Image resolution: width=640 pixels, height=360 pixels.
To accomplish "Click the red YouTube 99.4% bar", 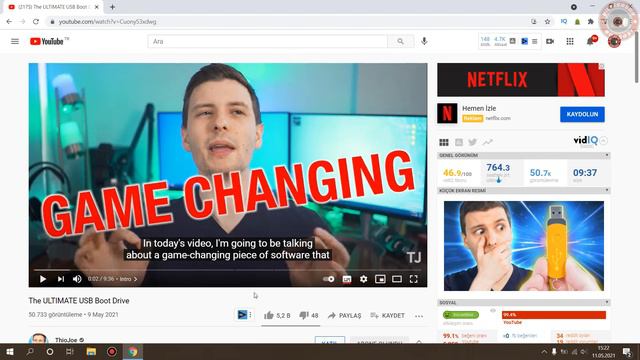I will tap(554, 315).
